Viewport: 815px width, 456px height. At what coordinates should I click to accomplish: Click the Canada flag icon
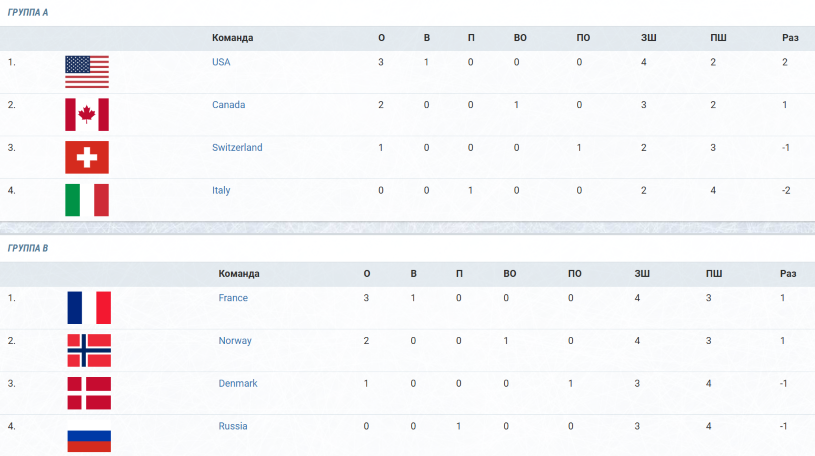(87, 114)
